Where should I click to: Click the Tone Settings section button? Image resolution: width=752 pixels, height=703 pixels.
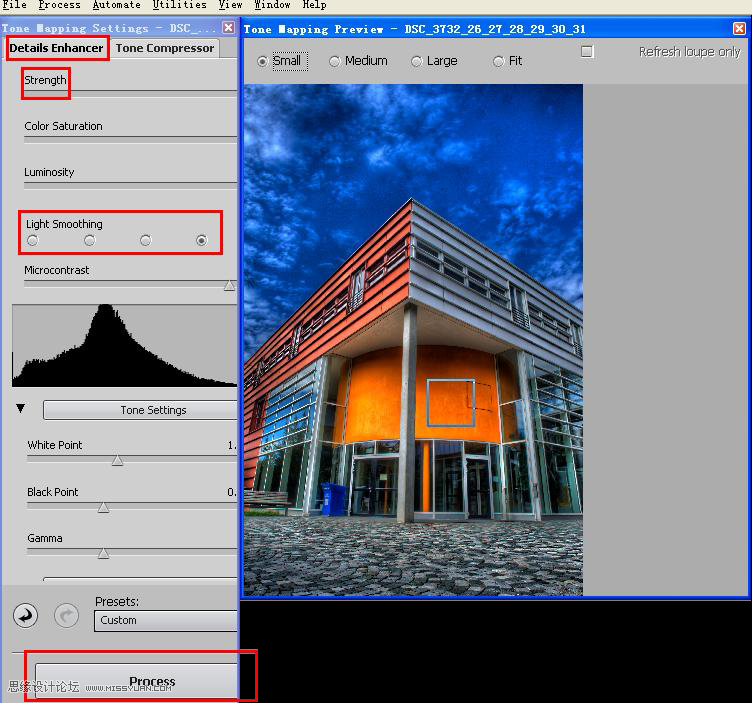coord(140,410)
